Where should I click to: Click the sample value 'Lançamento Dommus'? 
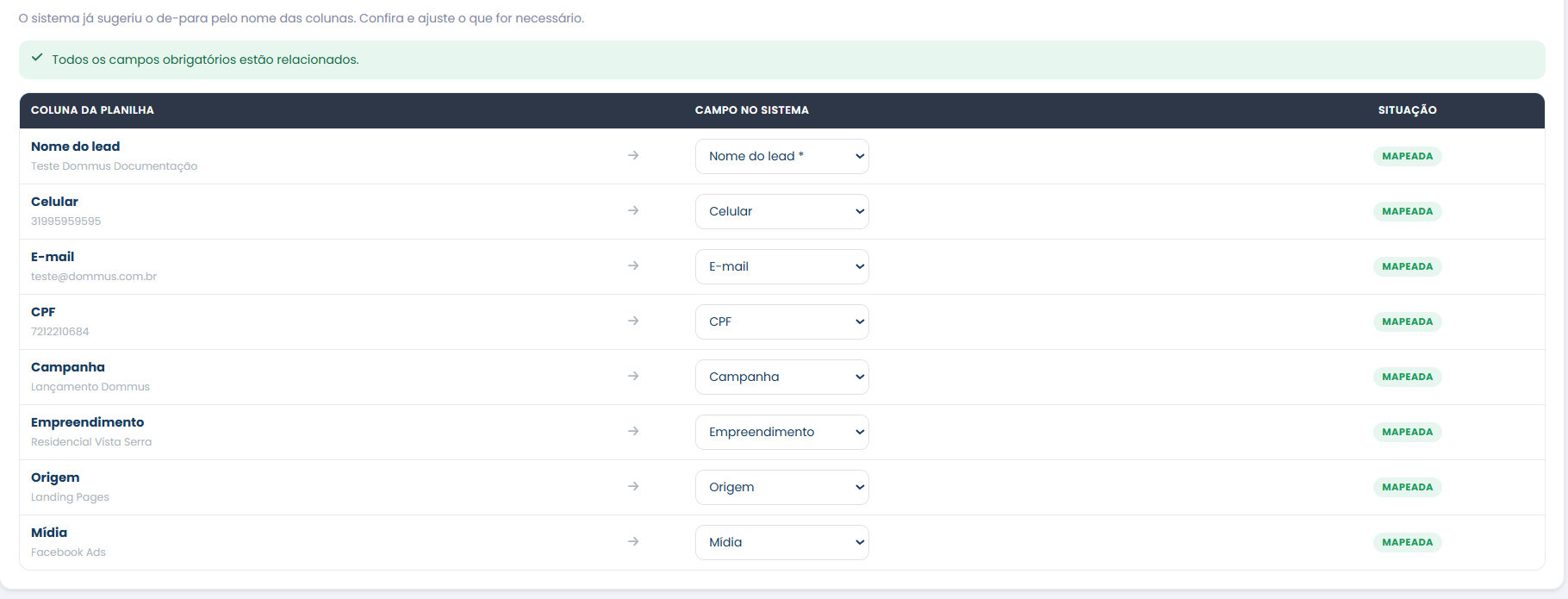[x=90, y=387]
